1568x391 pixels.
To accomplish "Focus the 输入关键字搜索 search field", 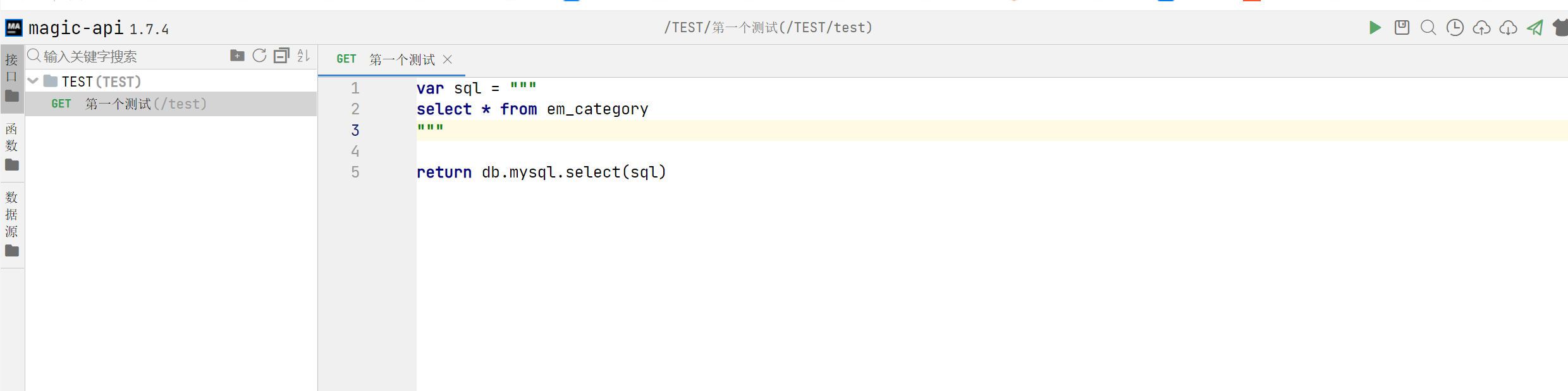I will click(130, 56).
